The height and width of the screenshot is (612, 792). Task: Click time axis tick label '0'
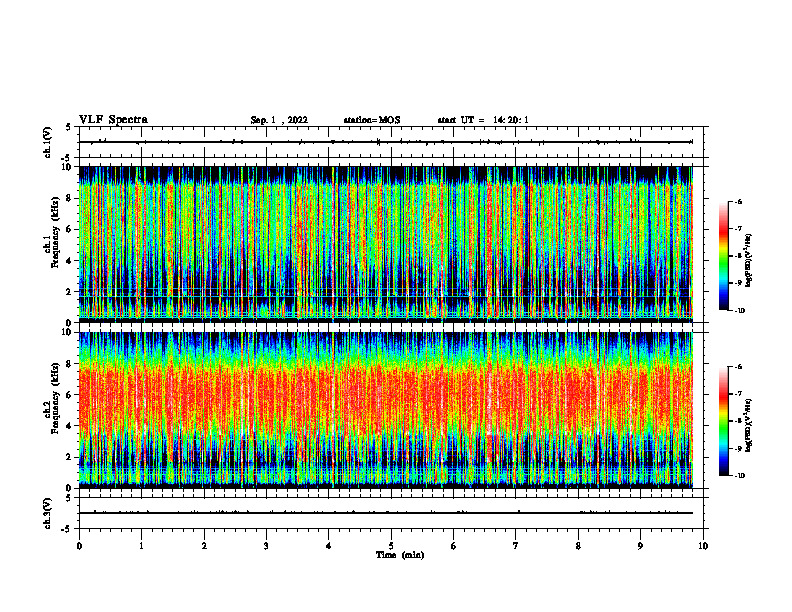tap(79, 546)
